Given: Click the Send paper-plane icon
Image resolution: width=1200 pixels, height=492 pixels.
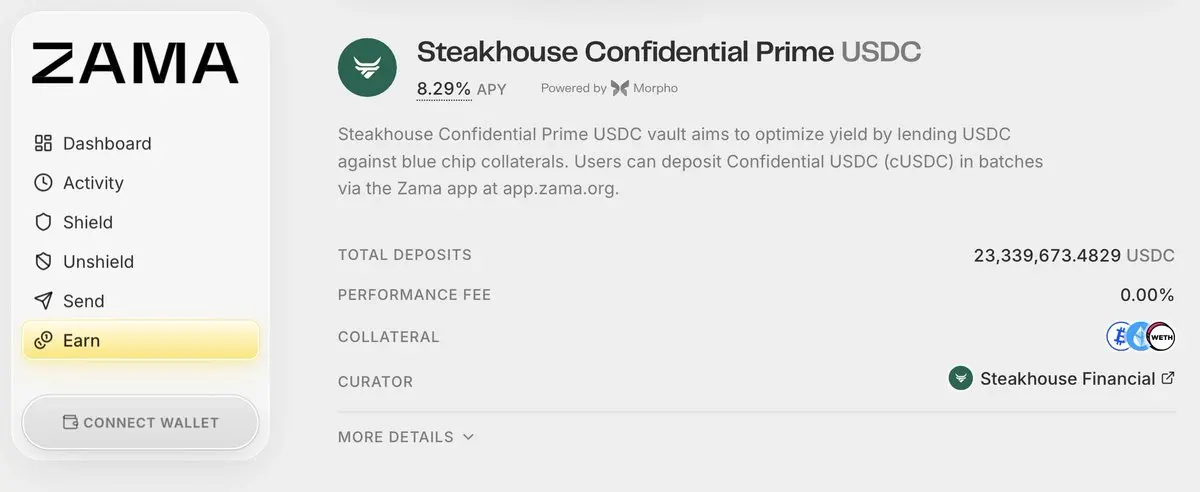Looking at the screenshot, I should (43, 301).
